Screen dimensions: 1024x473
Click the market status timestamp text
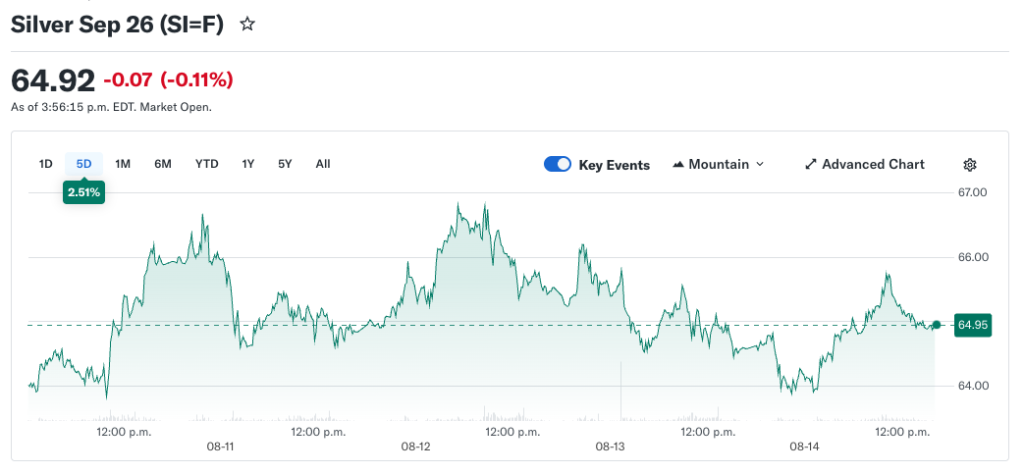(x=111, y=108)
